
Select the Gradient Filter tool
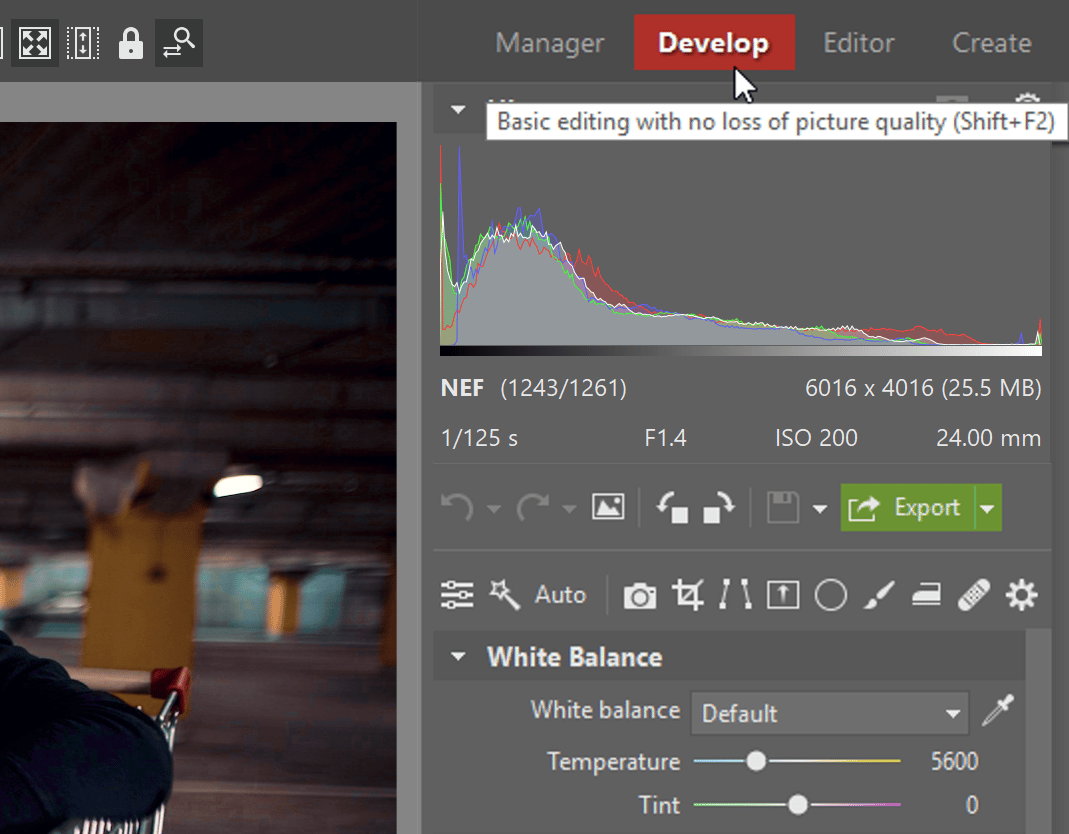point(783,595)
